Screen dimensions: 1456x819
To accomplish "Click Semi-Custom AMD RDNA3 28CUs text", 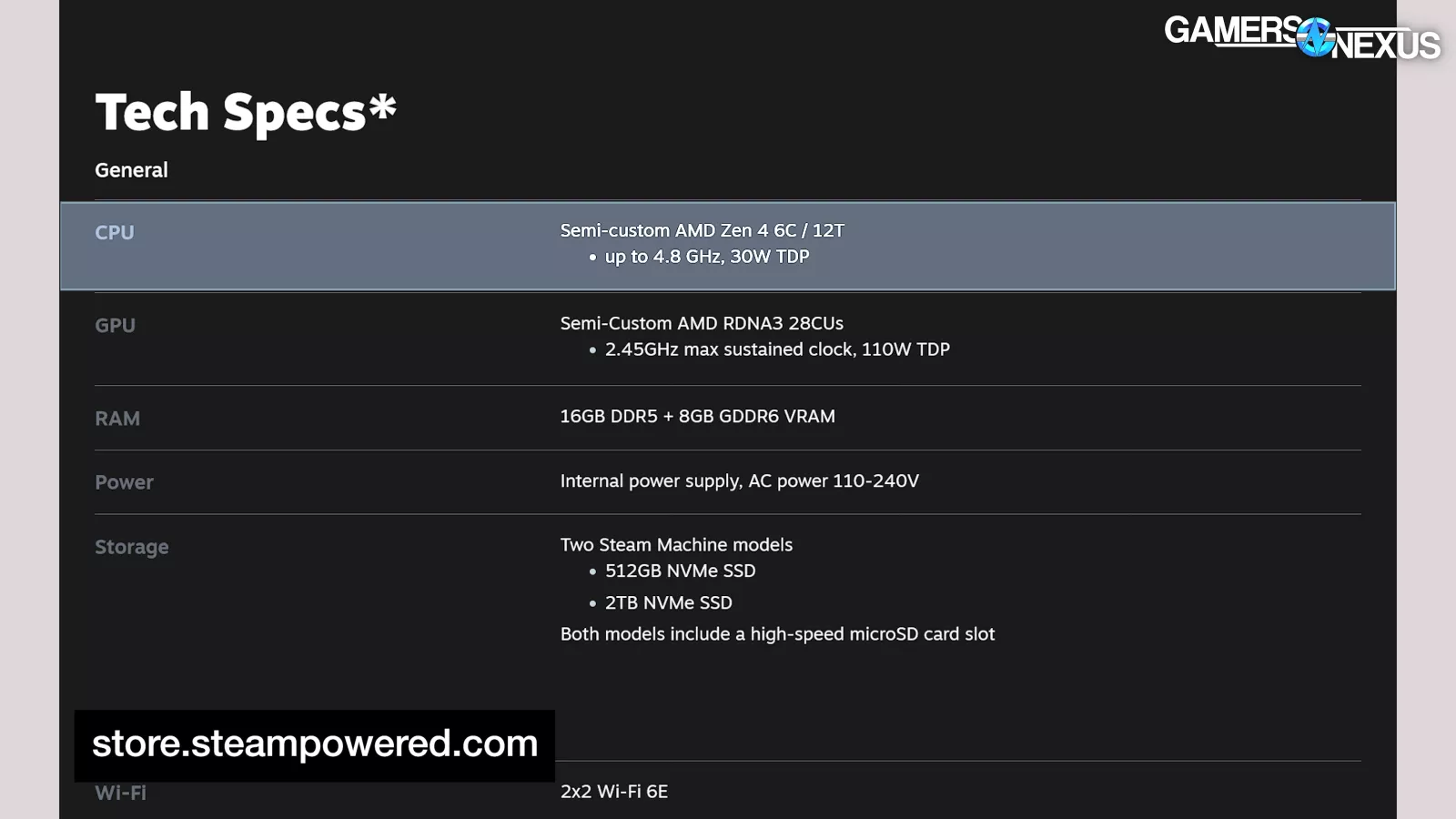I will pyautogui.click(x=702, y=323).
